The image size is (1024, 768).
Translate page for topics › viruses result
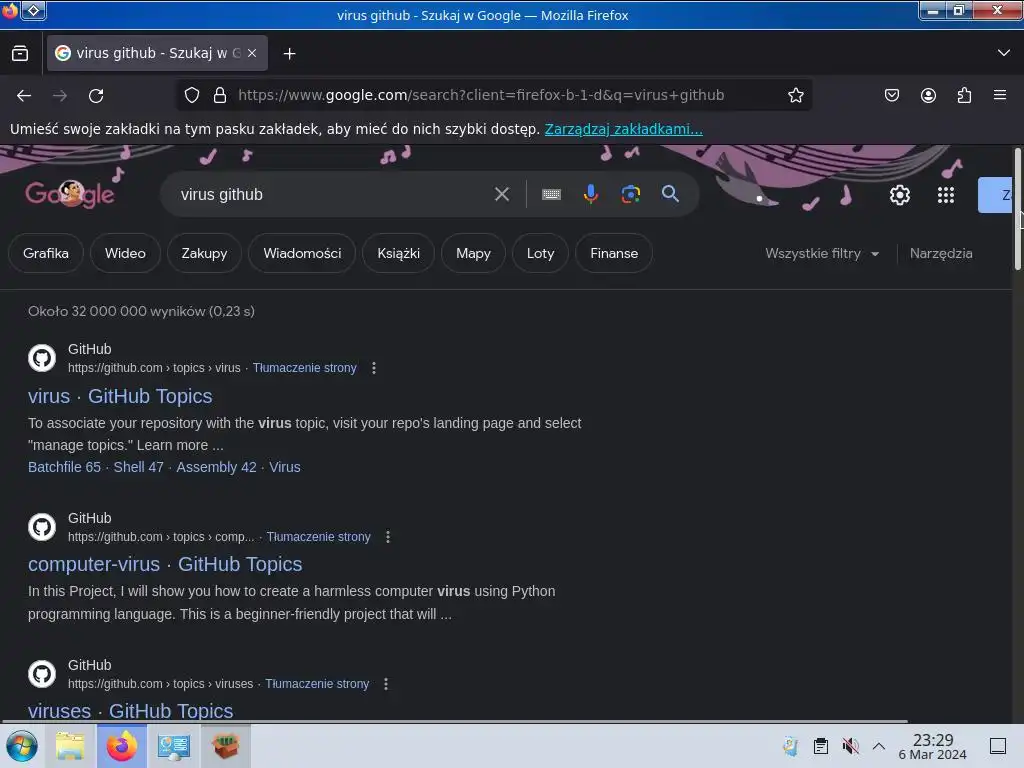tap(317, 684)
